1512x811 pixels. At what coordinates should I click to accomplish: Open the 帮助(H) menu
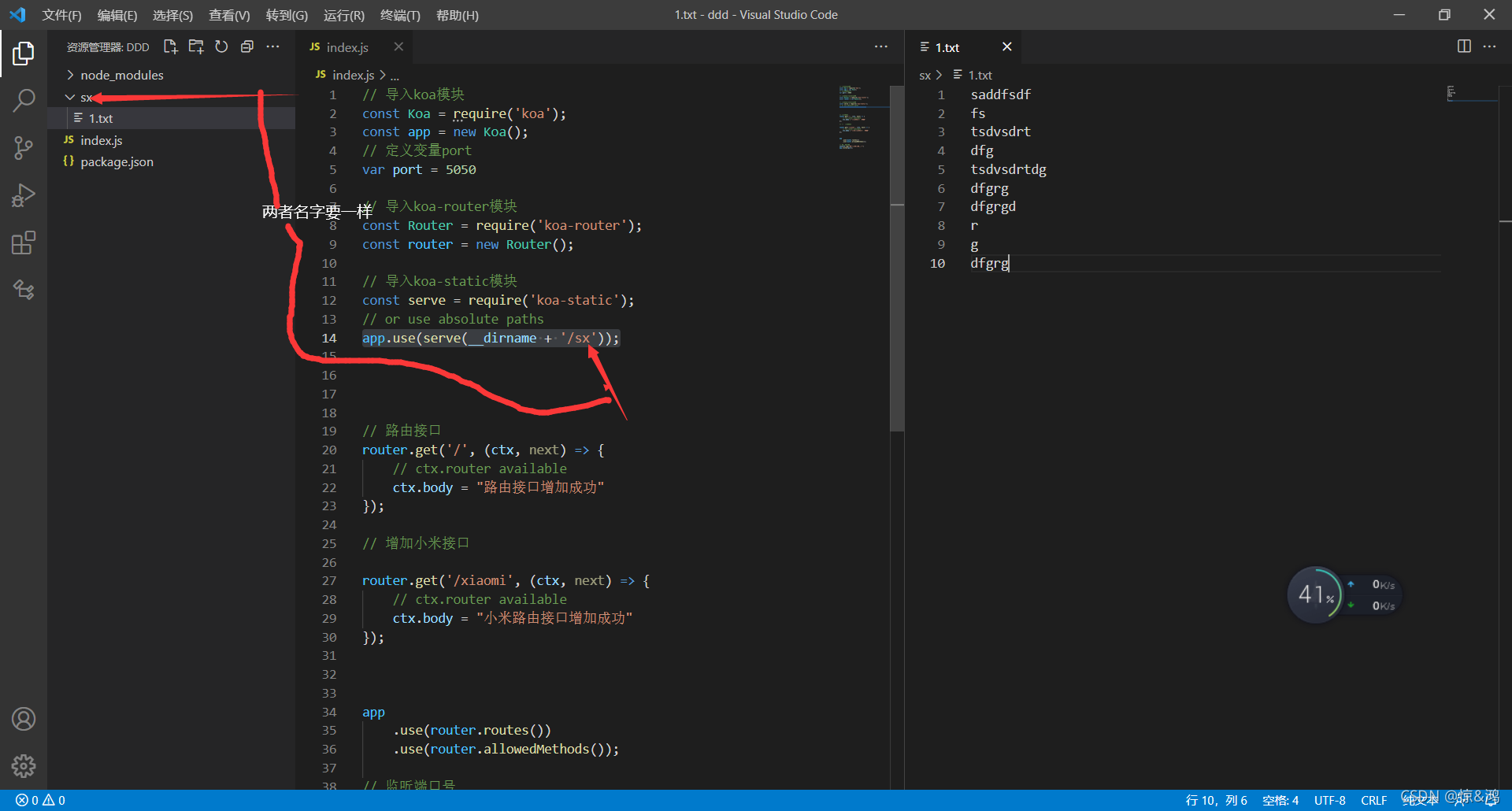(457, 15)
